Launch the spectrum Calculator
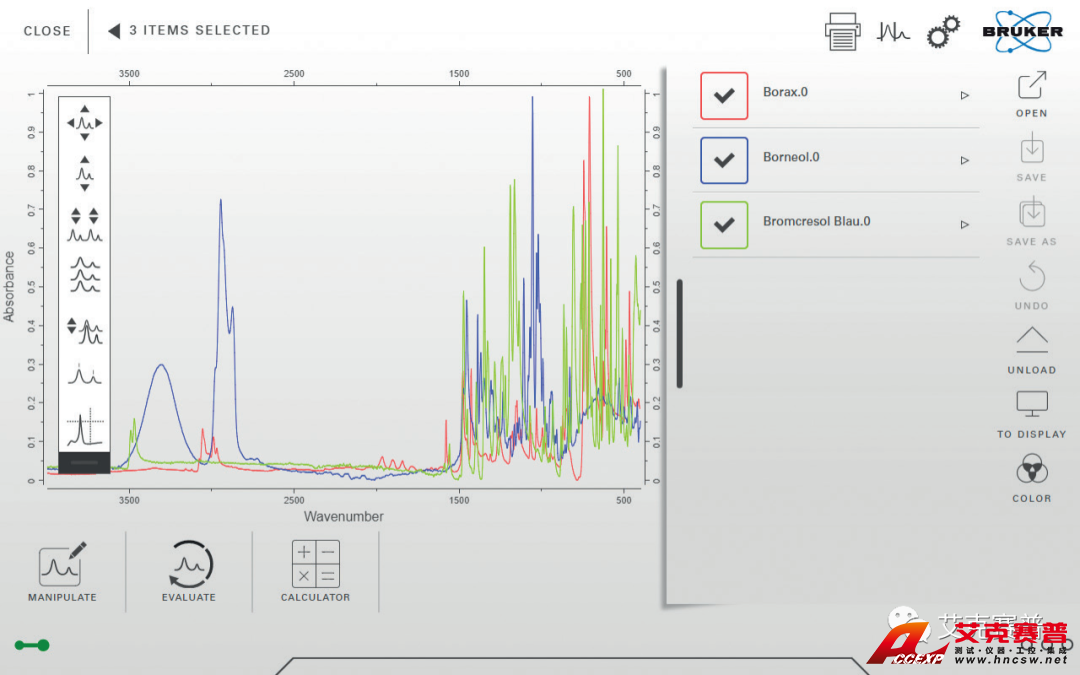This screenshot has width=1080, height=675. click(315, 565)
